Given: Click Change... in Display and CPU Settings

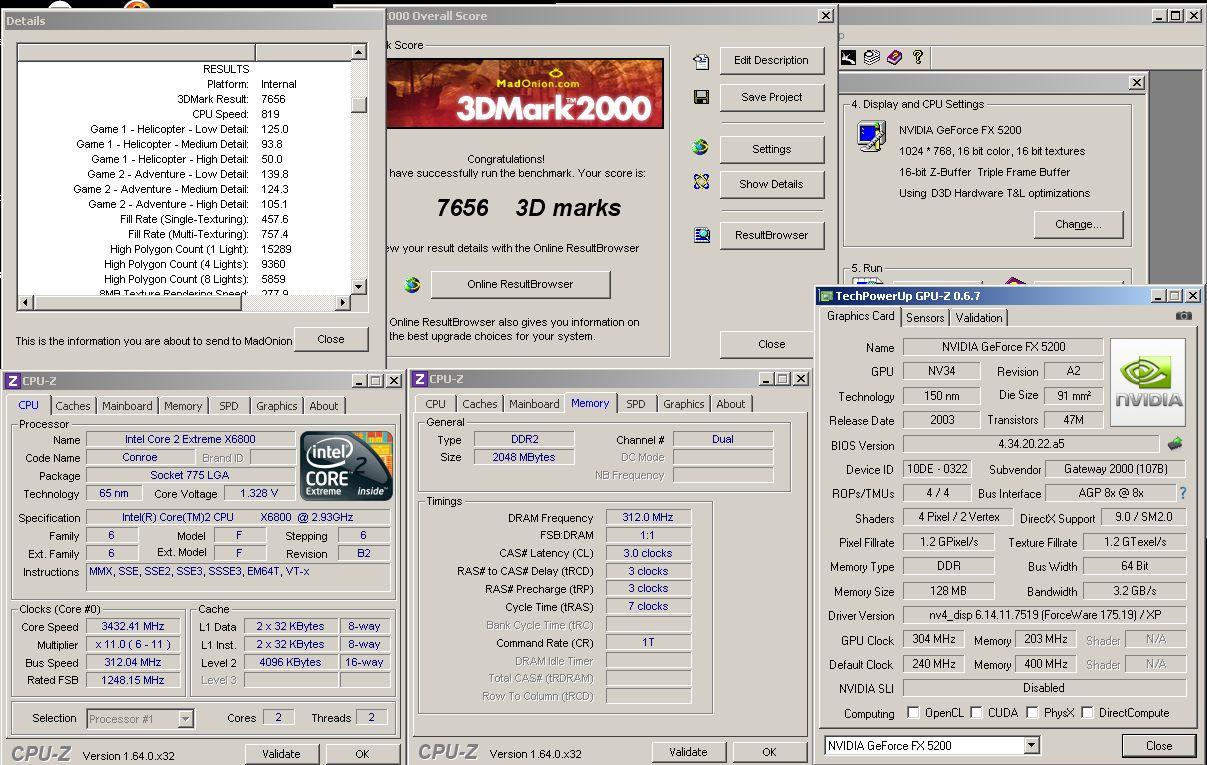Looking at the screenshot, I should coord(1079,224).
